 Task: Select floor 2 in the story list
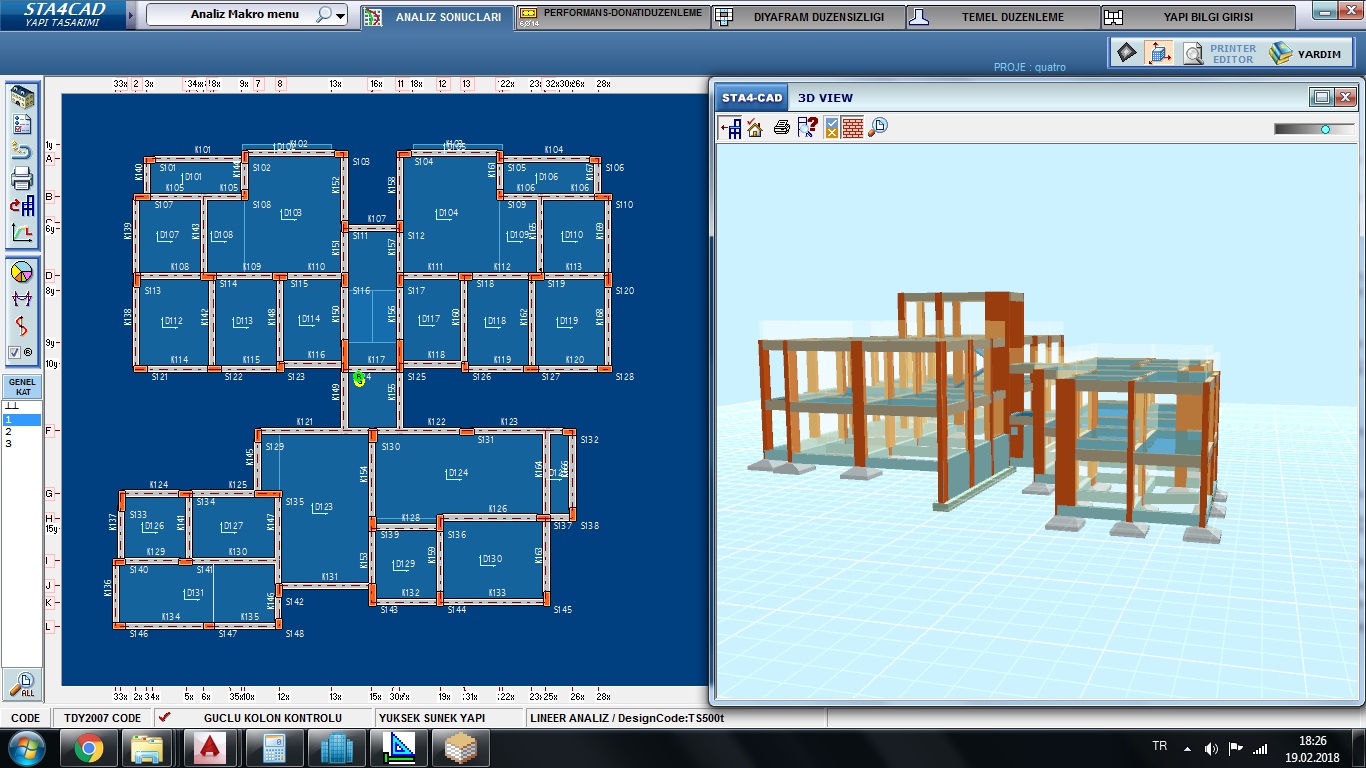tap(9, 431)
